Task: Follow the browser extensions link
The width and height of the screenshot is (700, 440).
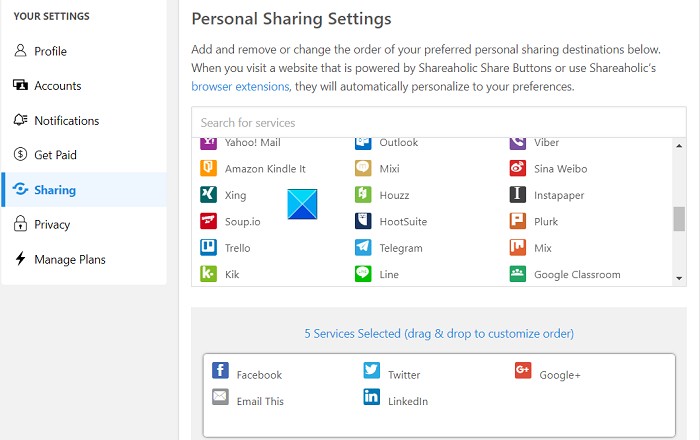Action: coord(240,87)
